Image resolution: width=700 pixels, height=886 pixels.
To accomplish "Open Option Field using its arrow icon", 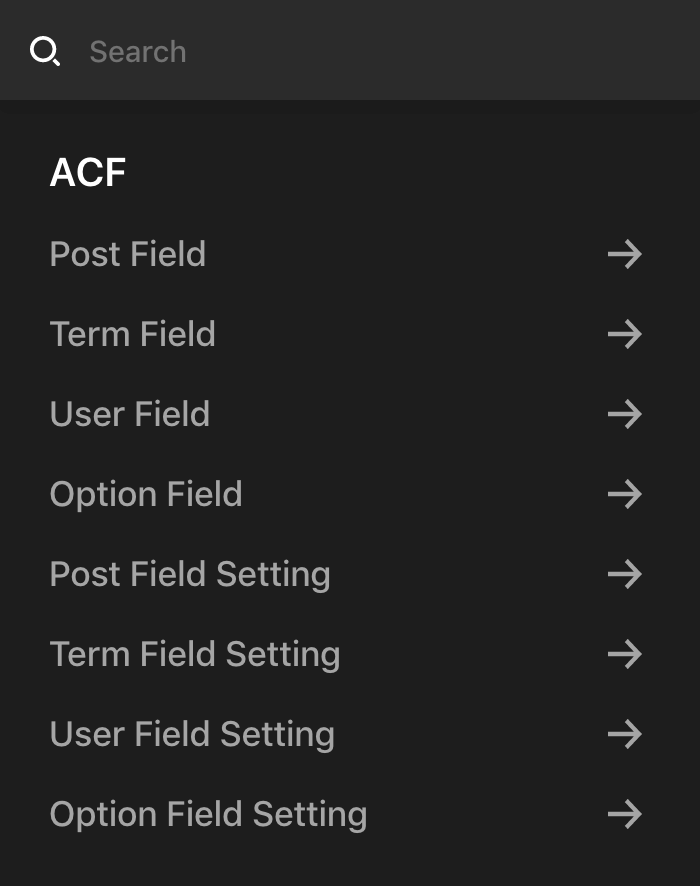I will (624, 494).
